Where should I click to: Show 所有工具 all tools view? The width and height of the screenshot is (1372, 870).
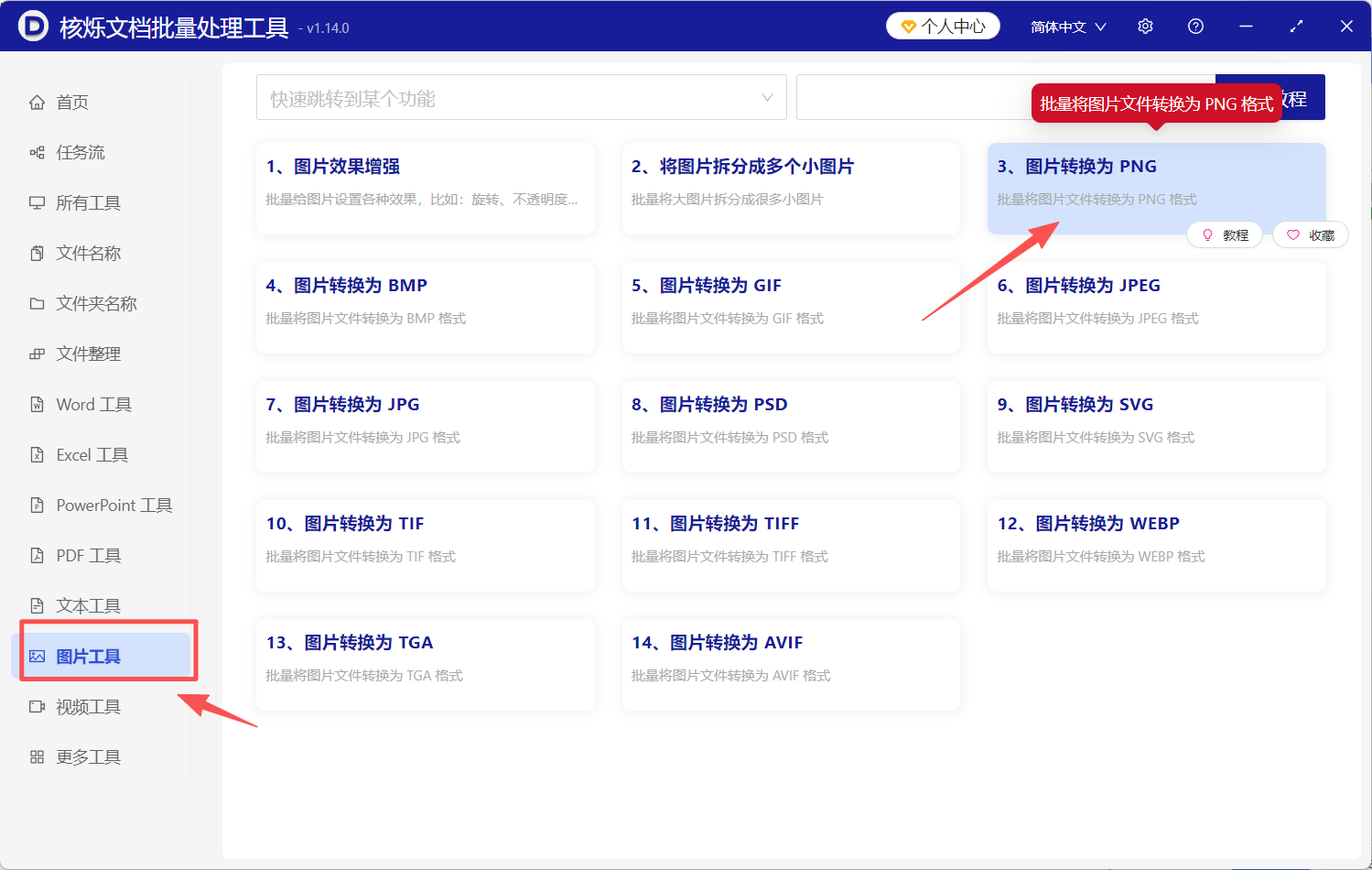[x=88, y=202]
